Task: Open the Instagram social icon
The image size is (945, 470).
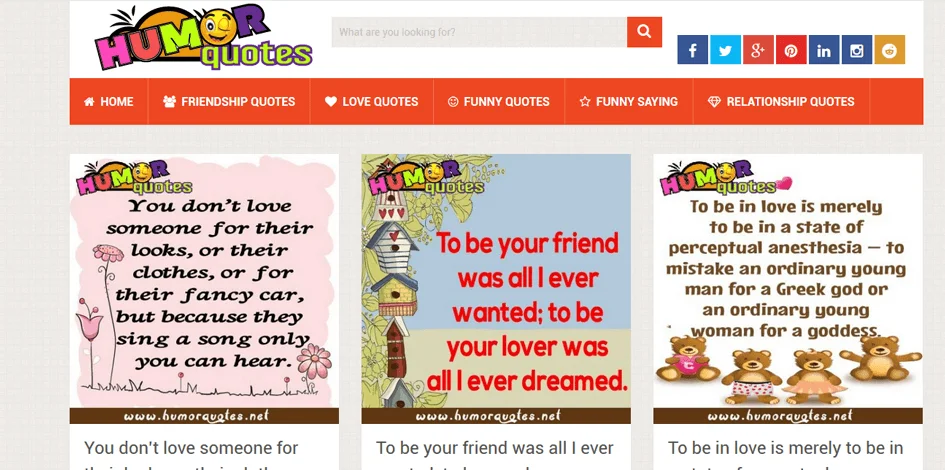Action: click(857, 49)
